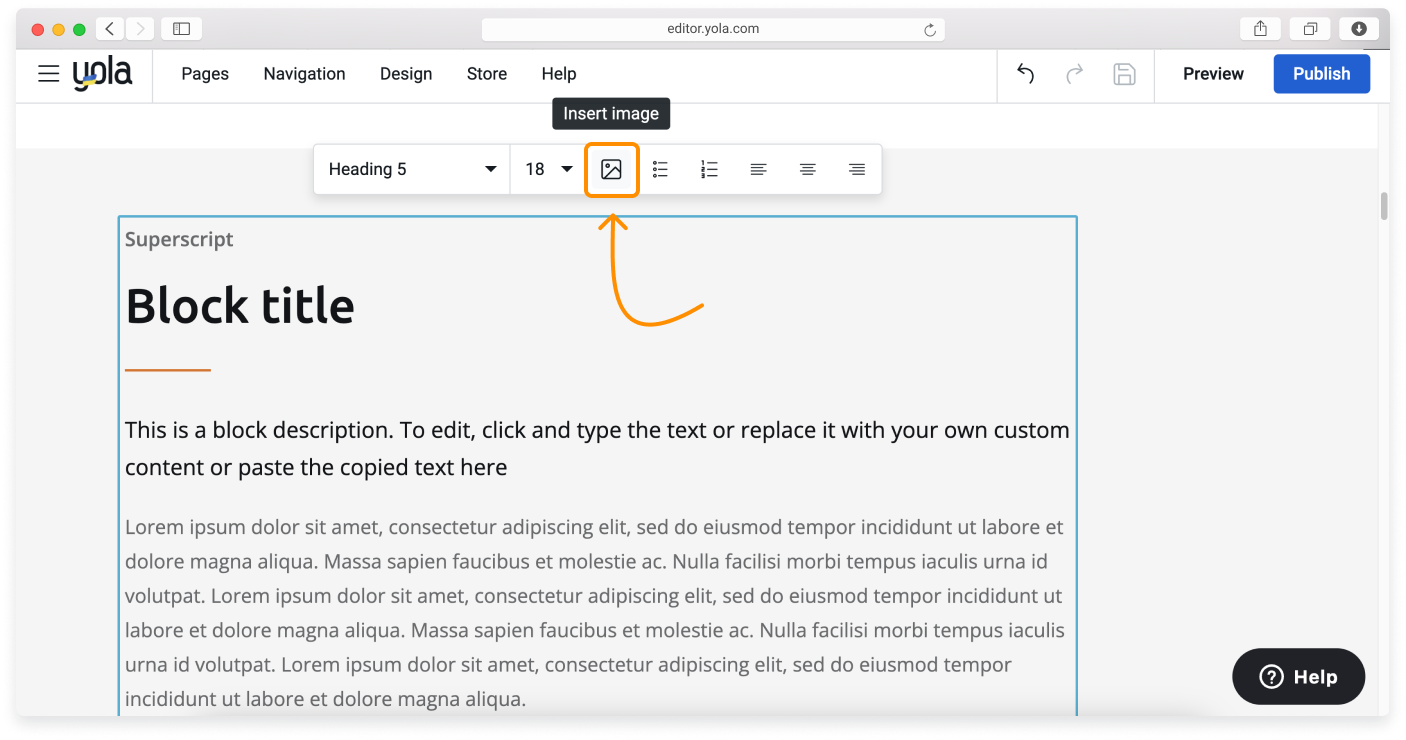This screenshot has height=740, width=1406.
Task: Toggle the Safari sidebar
Action: [181, 29]
